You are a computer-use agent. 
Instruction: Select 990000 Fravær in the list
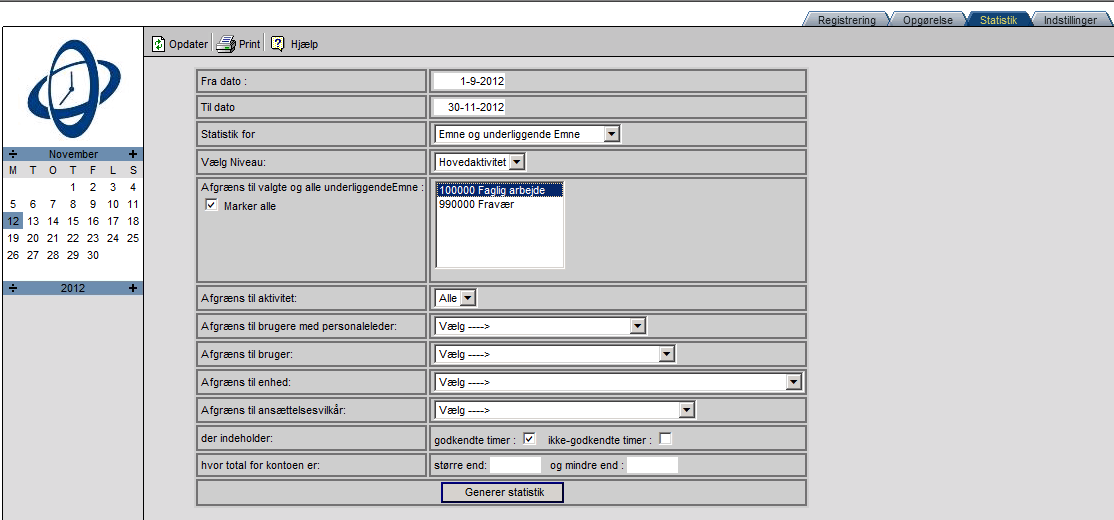pyautogui.click(x=476, y=204)
